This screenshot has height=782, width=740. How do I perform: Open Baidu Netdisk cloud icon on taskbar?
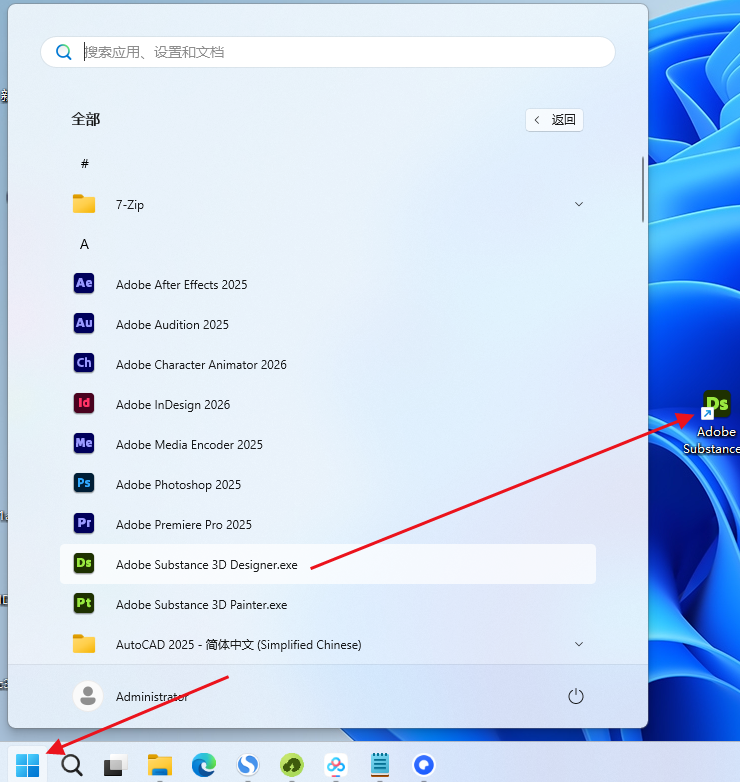click(x=336, y=765)
